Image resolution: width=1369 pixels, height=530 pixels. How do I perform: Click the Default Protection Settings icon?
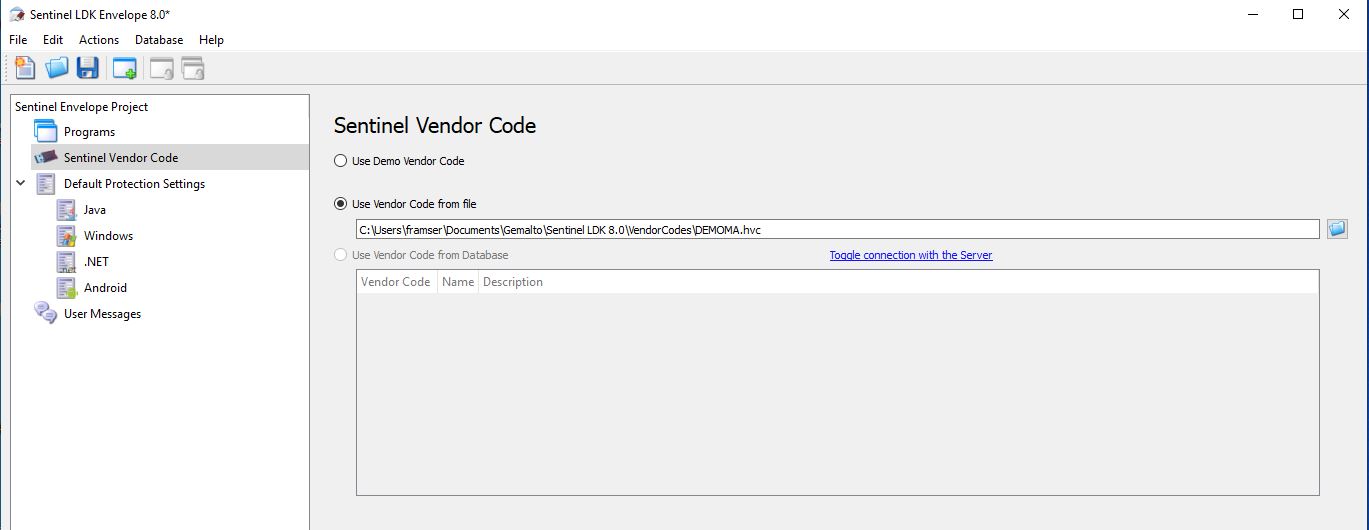click(46, 183)
